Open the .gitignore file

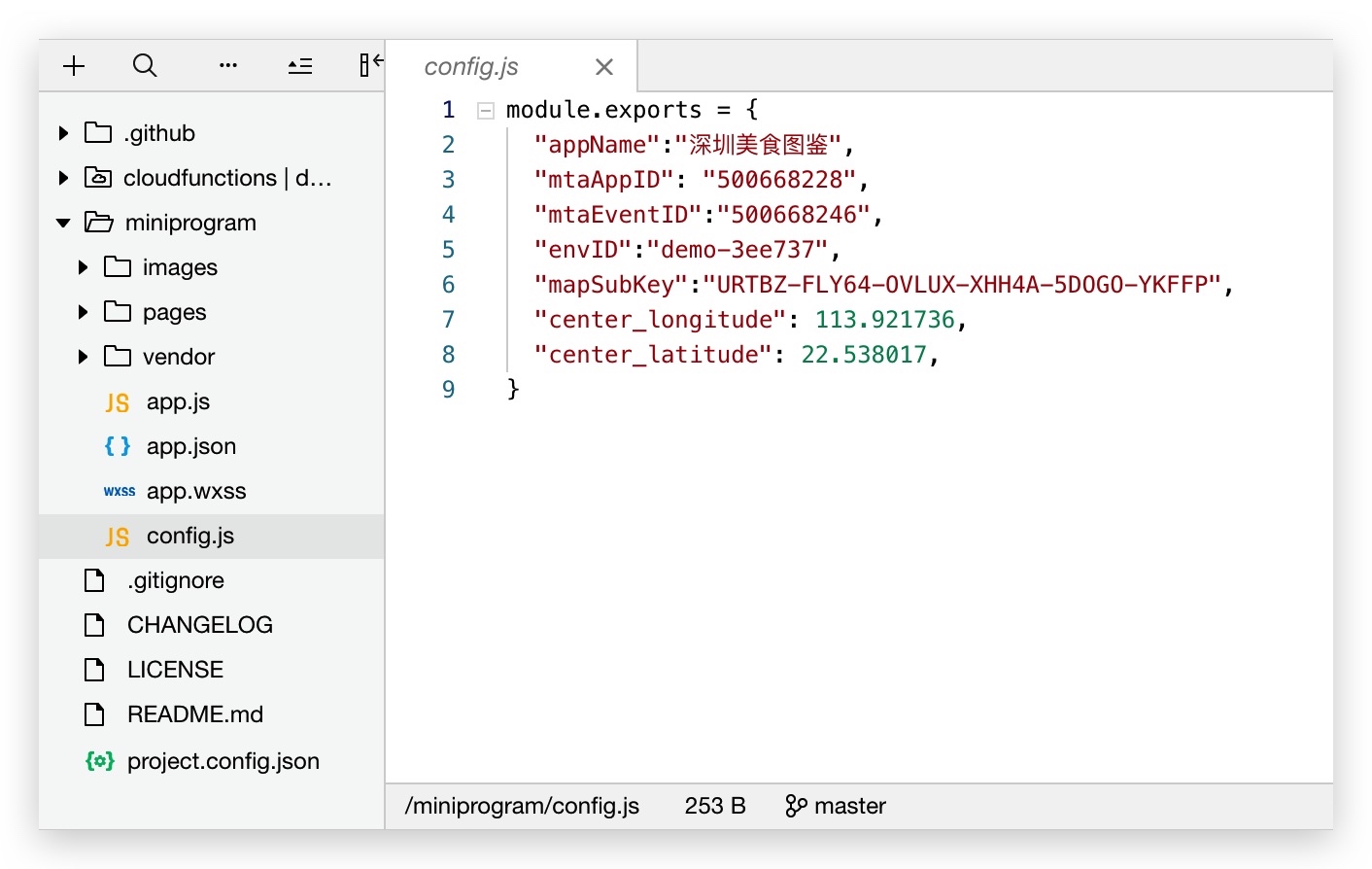point(176,580)
